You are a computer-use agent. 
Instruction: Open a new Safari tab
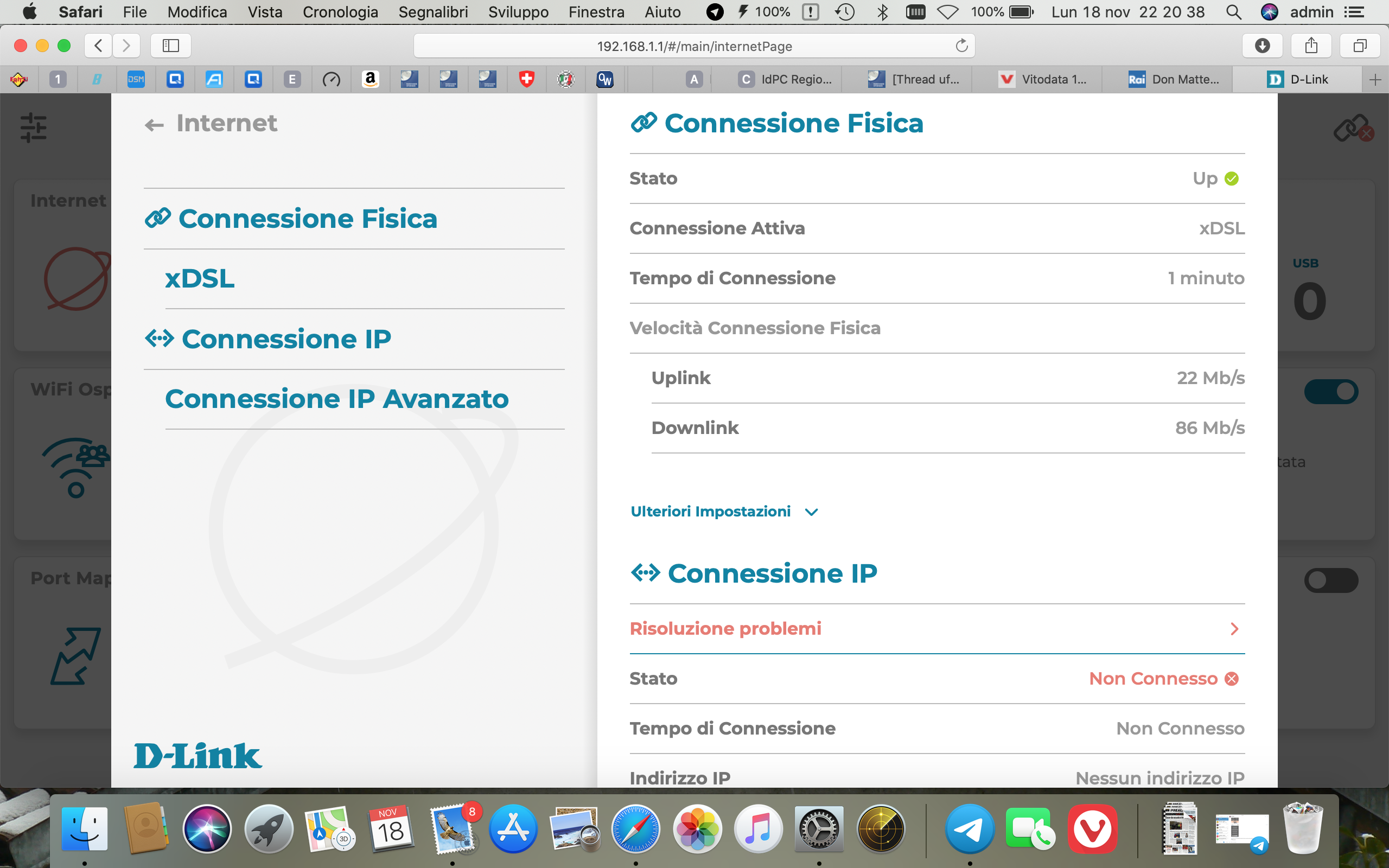point(1375,79)
